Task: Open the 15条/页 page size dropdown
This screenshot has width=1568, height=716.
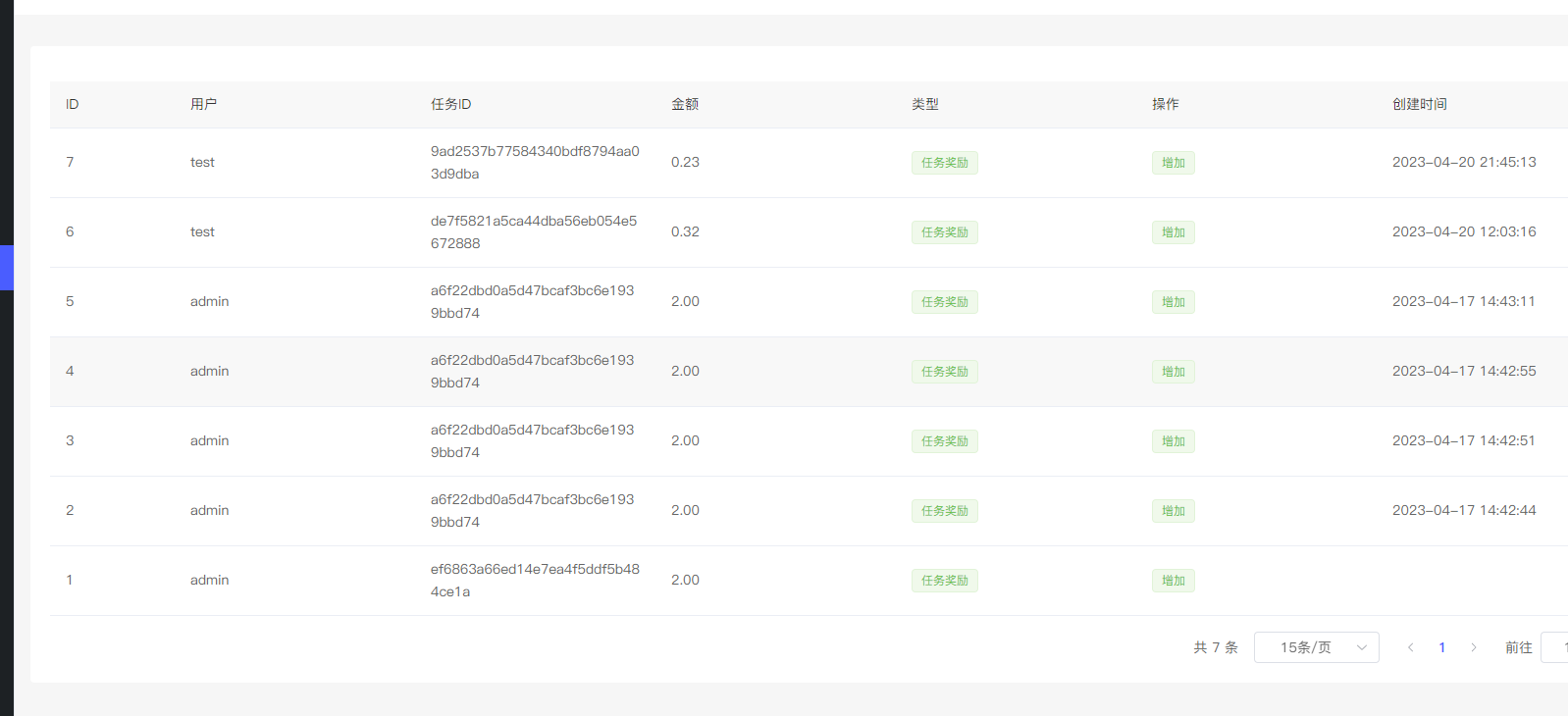Action: tap(1316, 647)
